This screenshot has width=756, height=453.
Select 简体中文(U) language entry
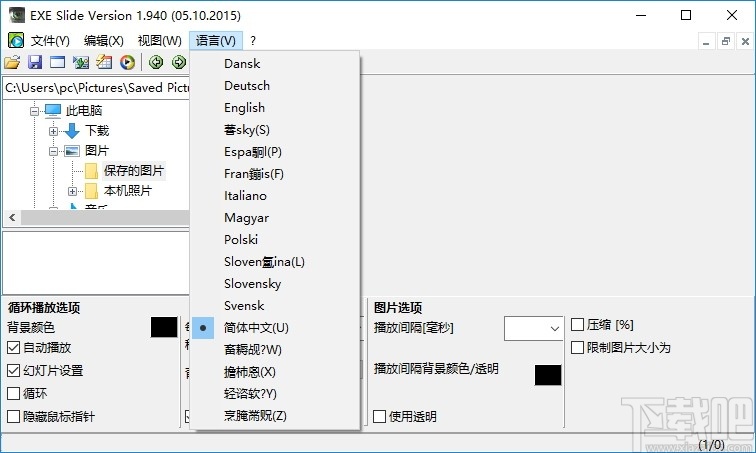tap(275, 328)
